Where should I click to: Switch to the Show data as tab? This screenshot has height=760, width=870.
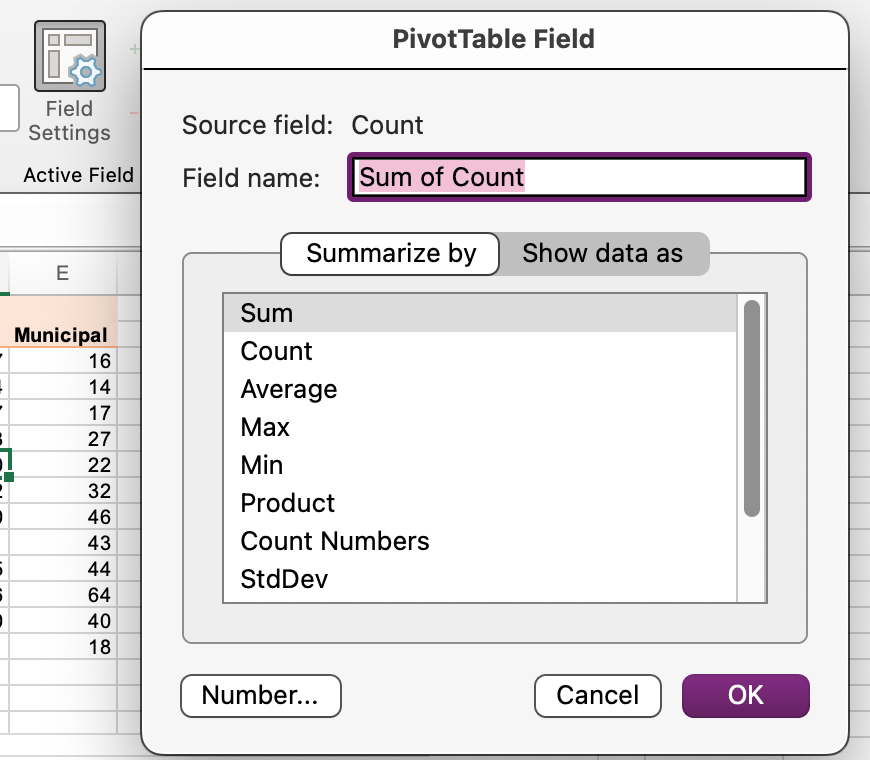[603, 254]
